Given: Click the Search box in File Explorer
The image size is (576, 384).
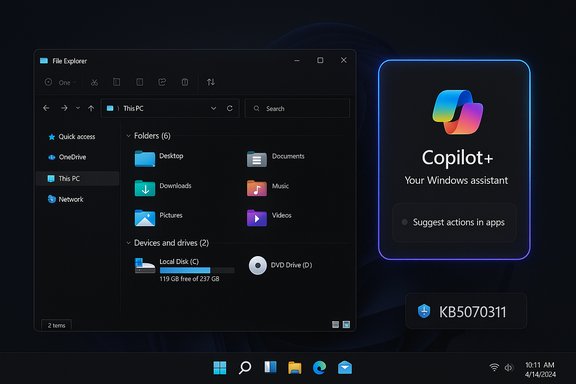Looking at the screenshot, I should point(297,108).
